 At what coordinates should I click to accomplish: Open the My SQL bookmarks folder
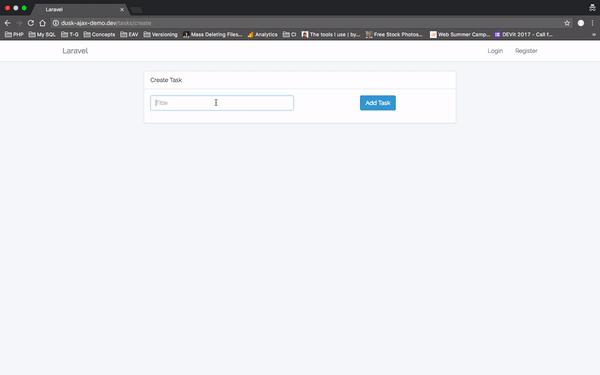click(x=42, y=34)
